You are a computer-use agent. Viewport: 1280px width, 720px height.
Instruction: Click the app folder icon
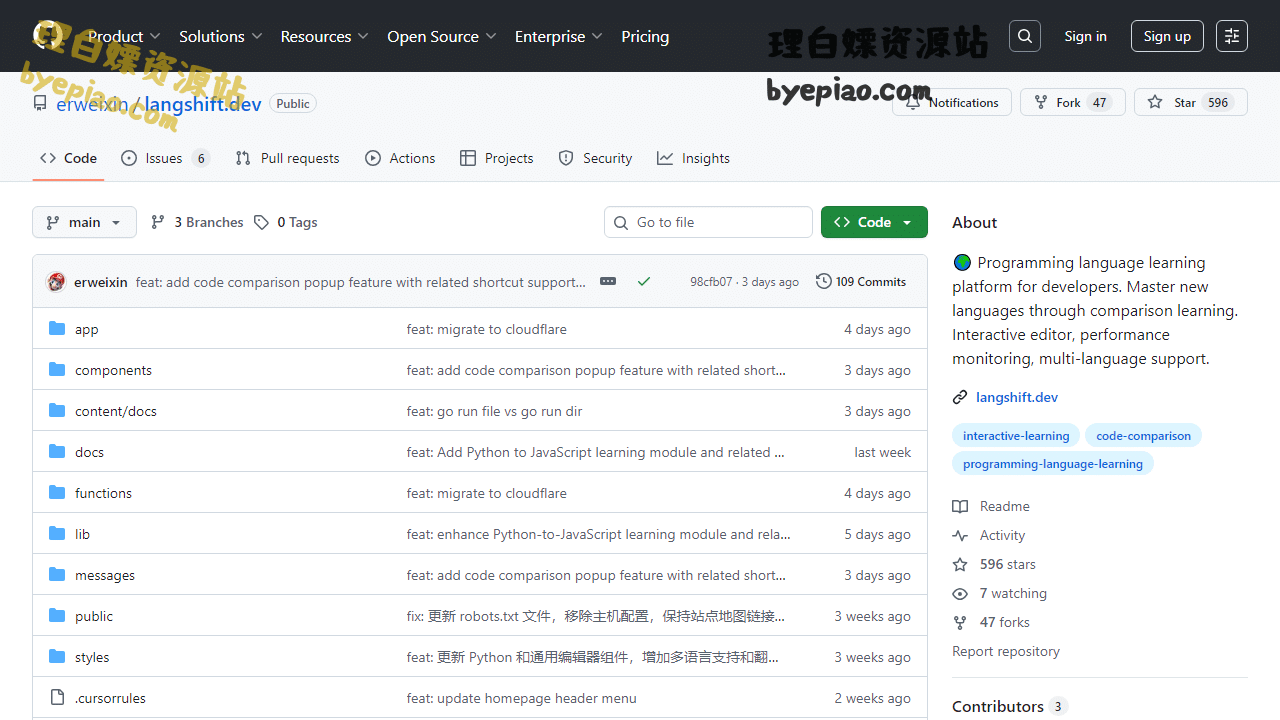click(57, 329)
